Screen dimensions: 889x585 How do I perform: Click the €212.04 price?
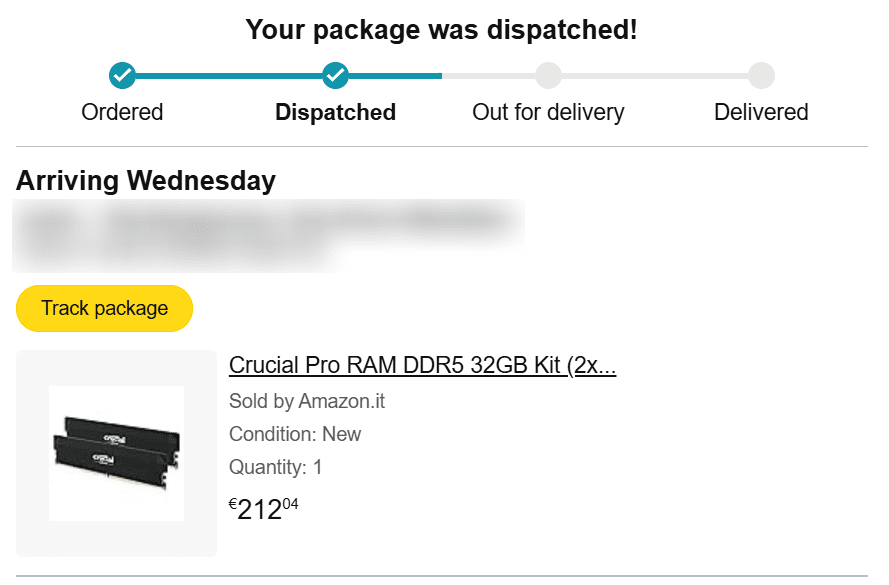tap(264, 508)
